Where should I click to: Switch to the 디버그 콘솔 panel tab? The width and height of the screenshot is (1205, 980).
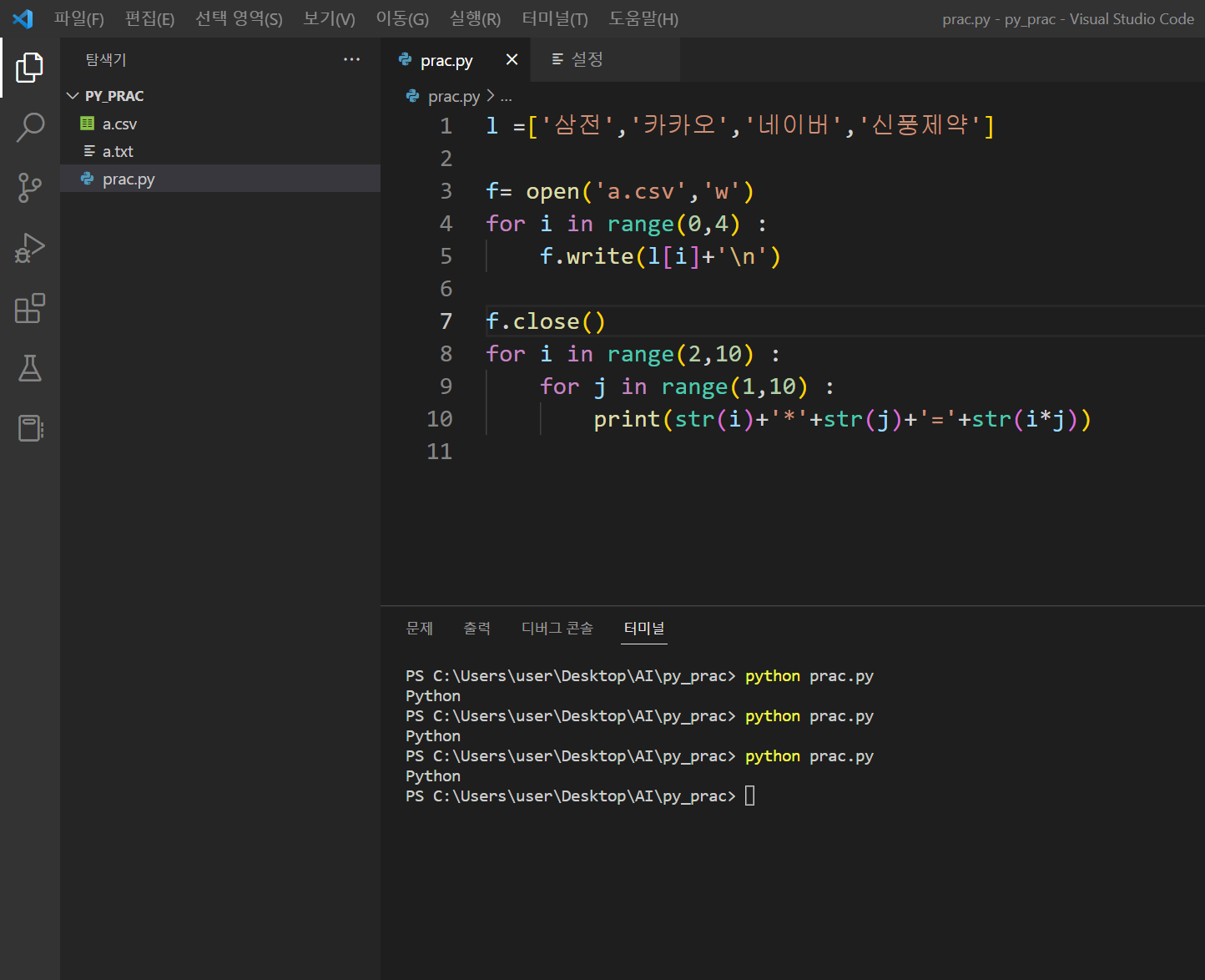(557, 628)
